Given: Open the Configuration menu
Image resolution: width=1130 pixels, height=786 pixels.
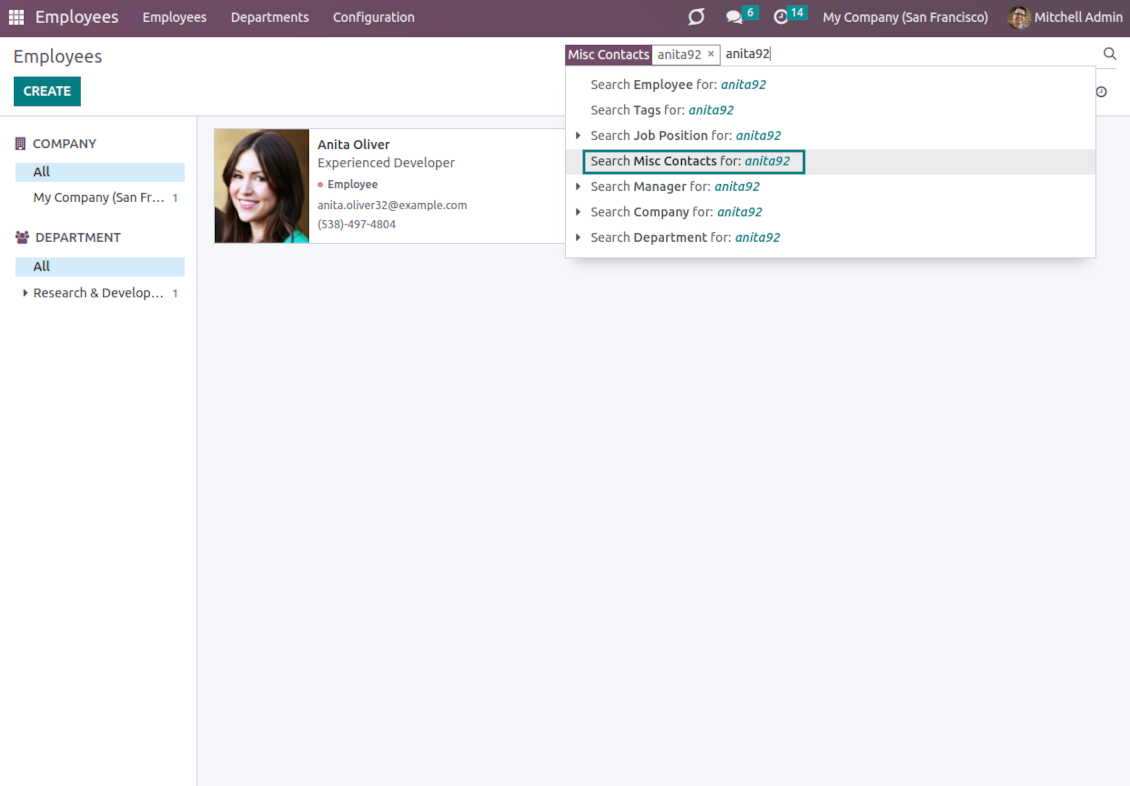Looking at the screenshot, I should pyautogui.click(x=373, y=17).
